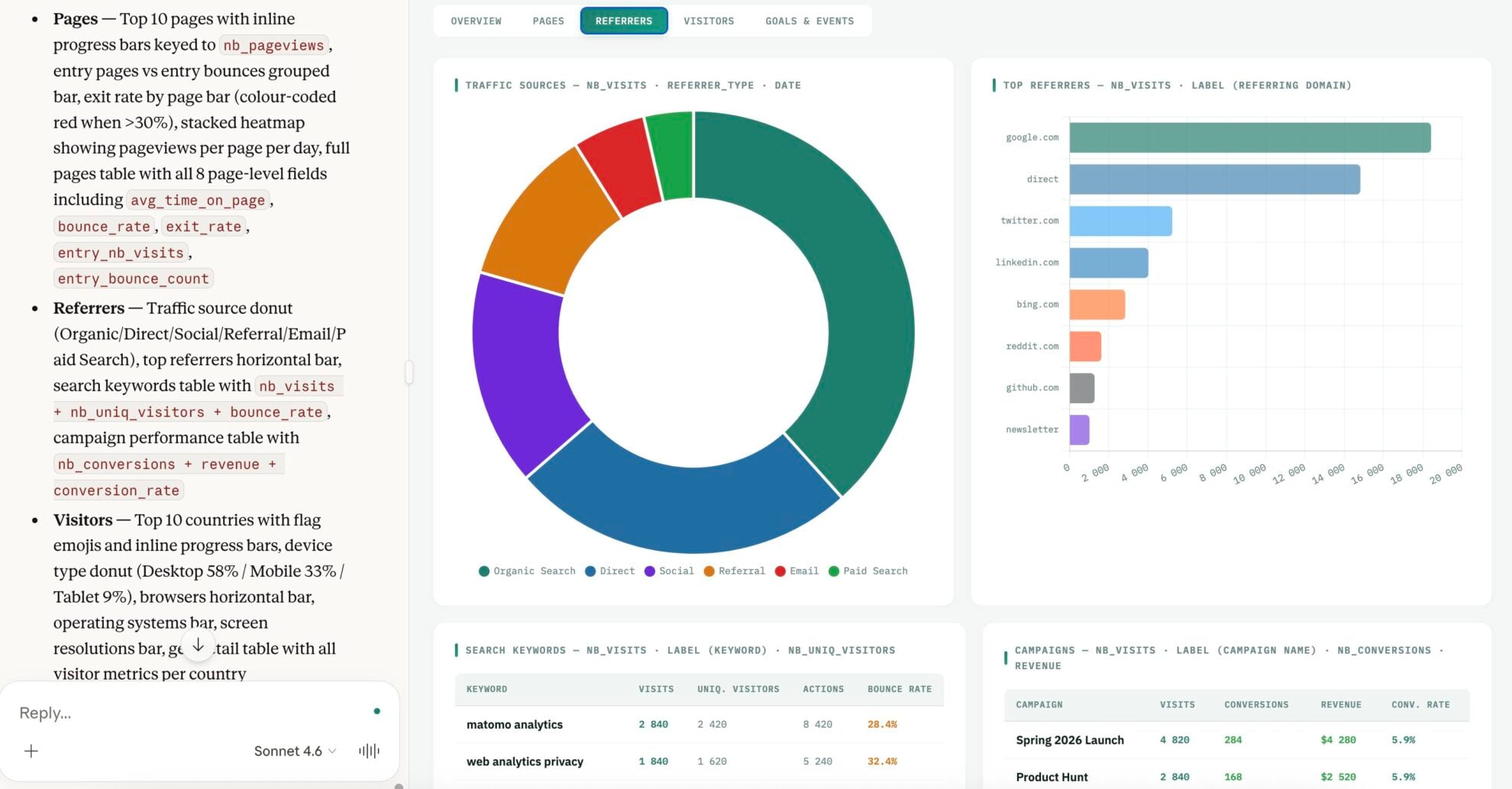Click the purple Social donut segment
Image resolution: width=1512 pixels, height=789 pixels.
[x=519, y=367]
